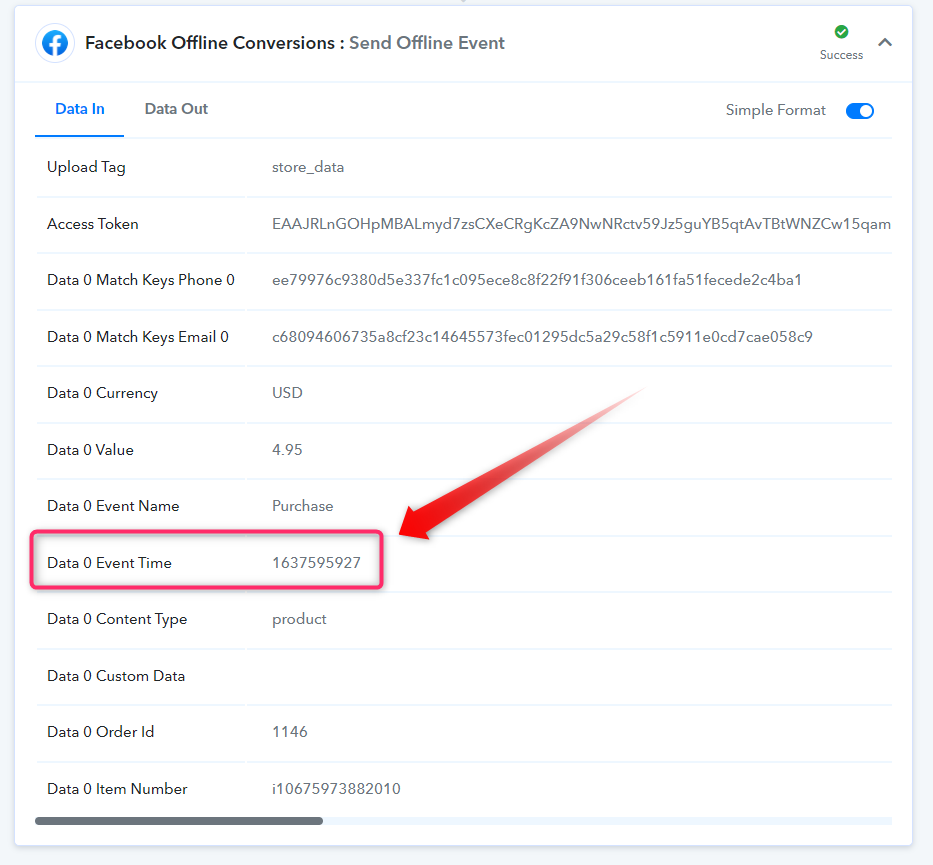The width and height of the screenshot is (933, 865).
Task: Click the Data 0 Currency label
Action: tap(102, 393)
